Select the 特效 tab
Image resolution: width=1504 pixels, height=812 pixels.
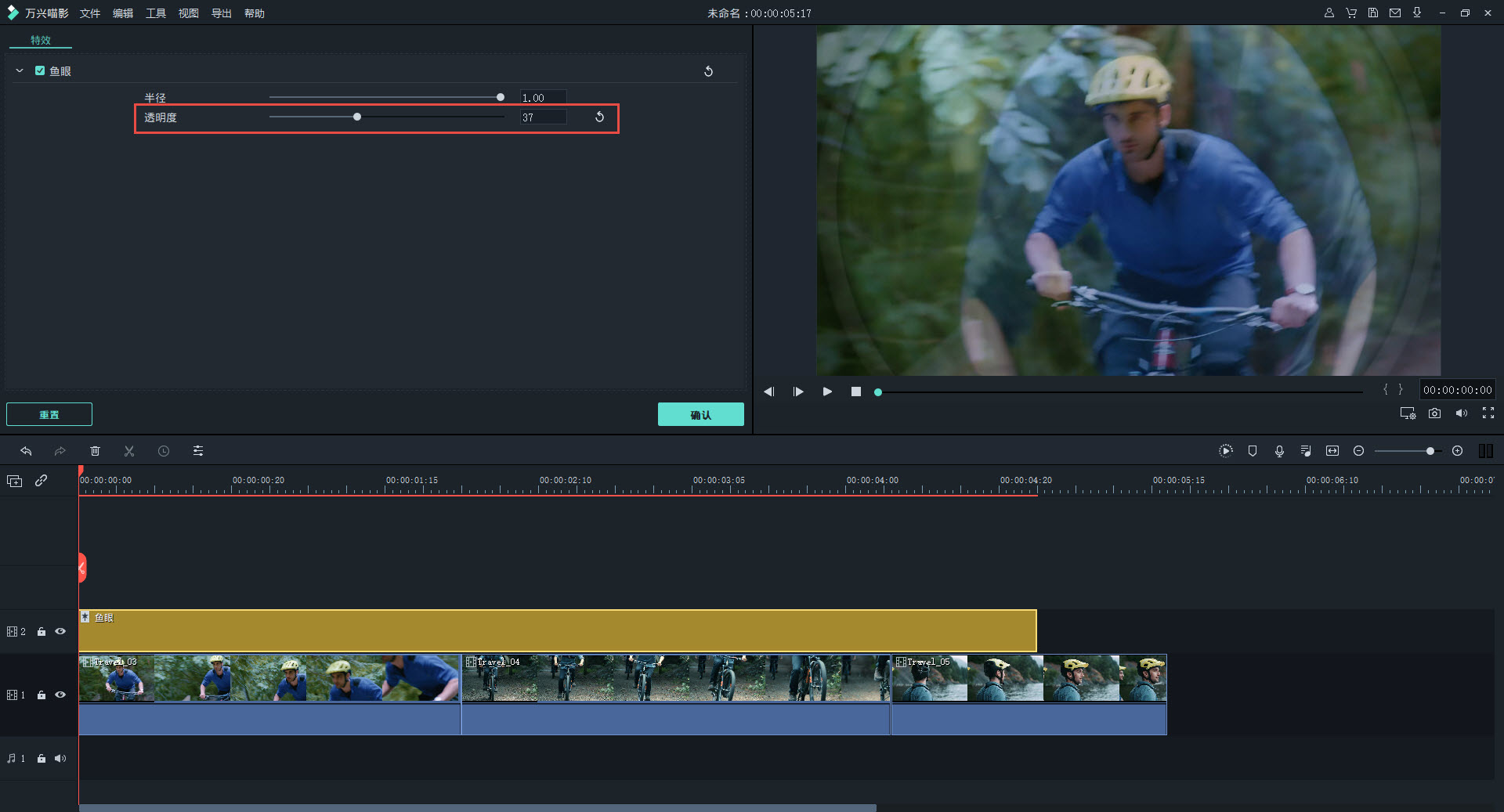coord(41,40)
